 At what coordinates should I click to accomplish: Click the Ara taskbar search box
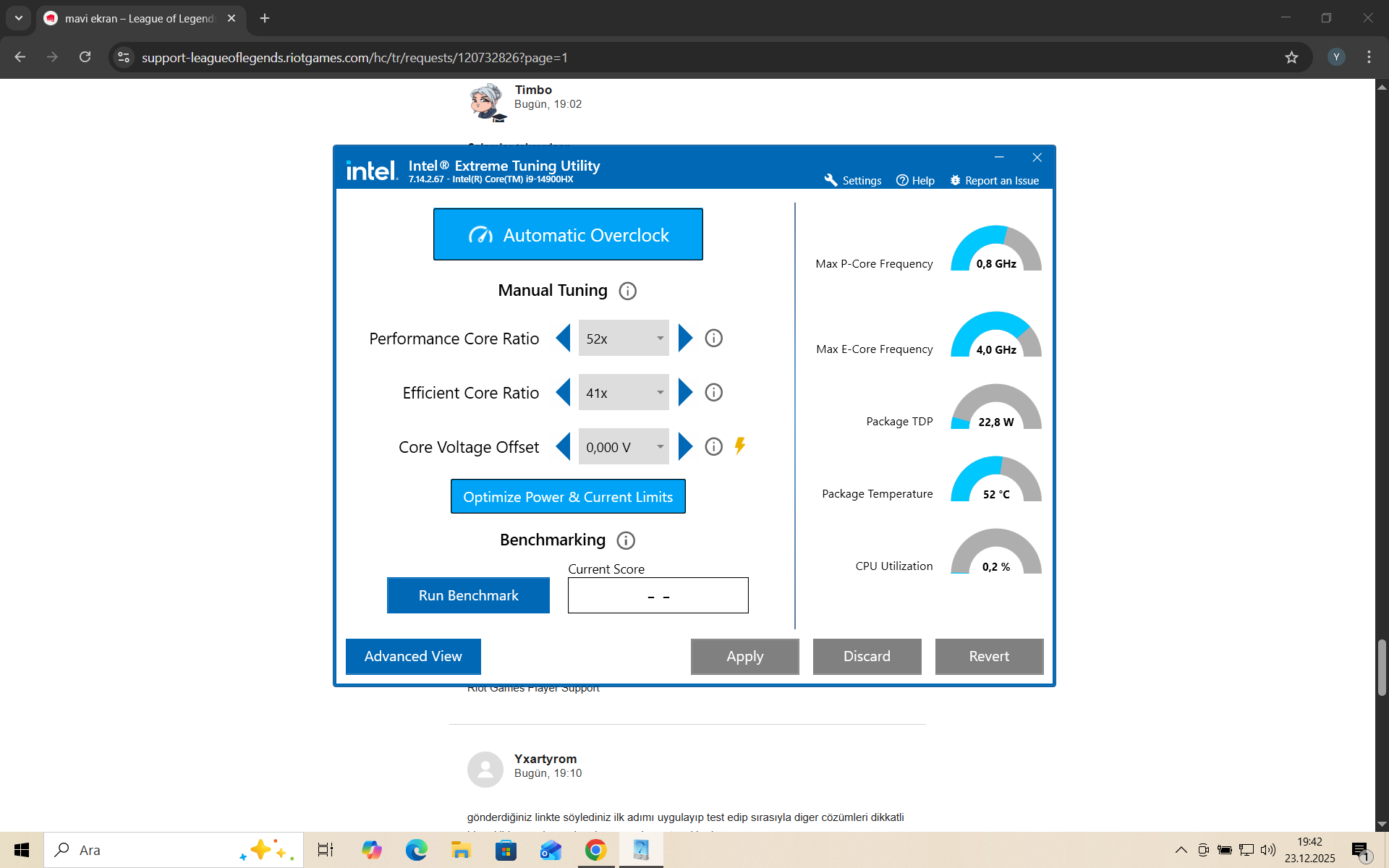click(x=174, y=850)
